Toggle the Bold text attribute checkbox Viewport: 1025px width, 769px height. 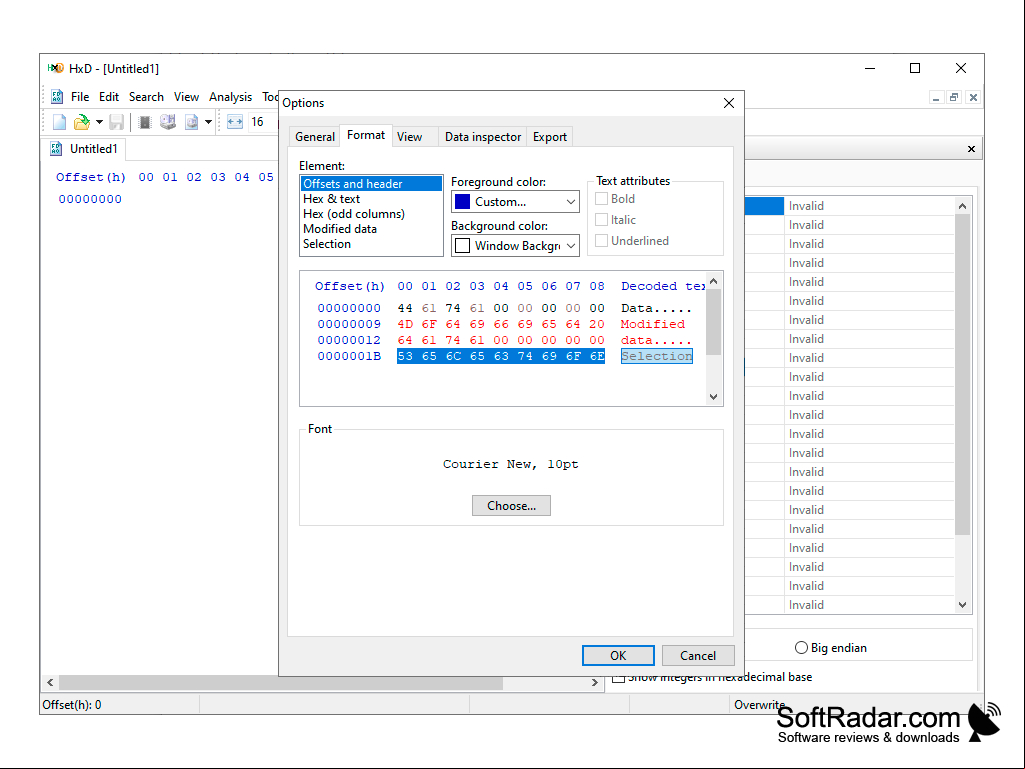click(601, 199)
